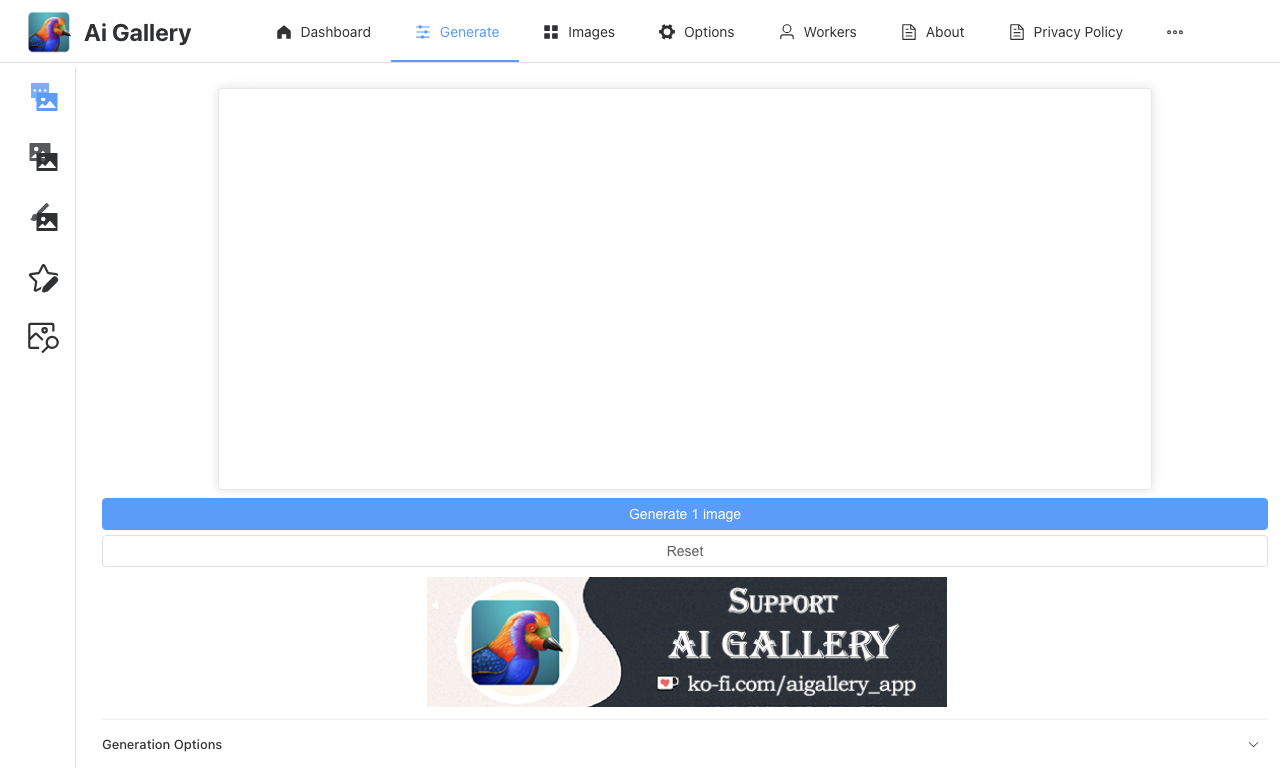This screenshot has width=1280, height=768.
Task: Click the About document icon
Action: pyautogui.click(x=909, y=32)
